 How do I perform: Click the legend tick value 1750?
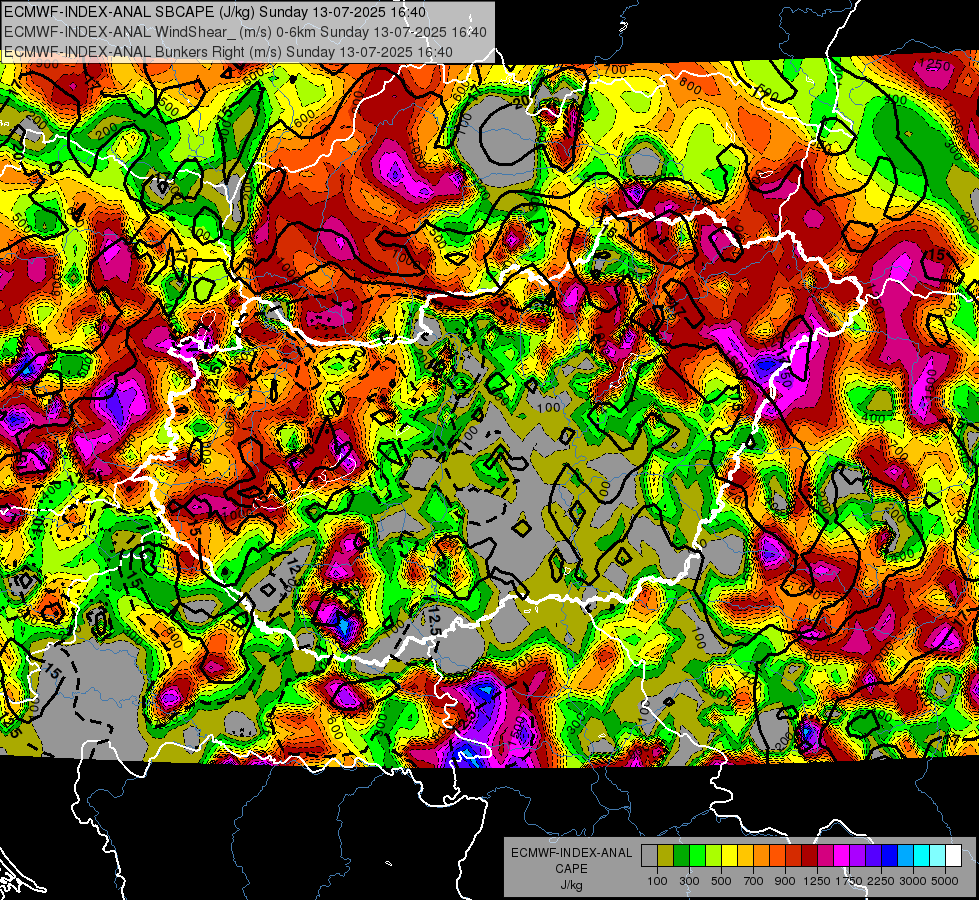pyautogui.click(x=849, y=881)
